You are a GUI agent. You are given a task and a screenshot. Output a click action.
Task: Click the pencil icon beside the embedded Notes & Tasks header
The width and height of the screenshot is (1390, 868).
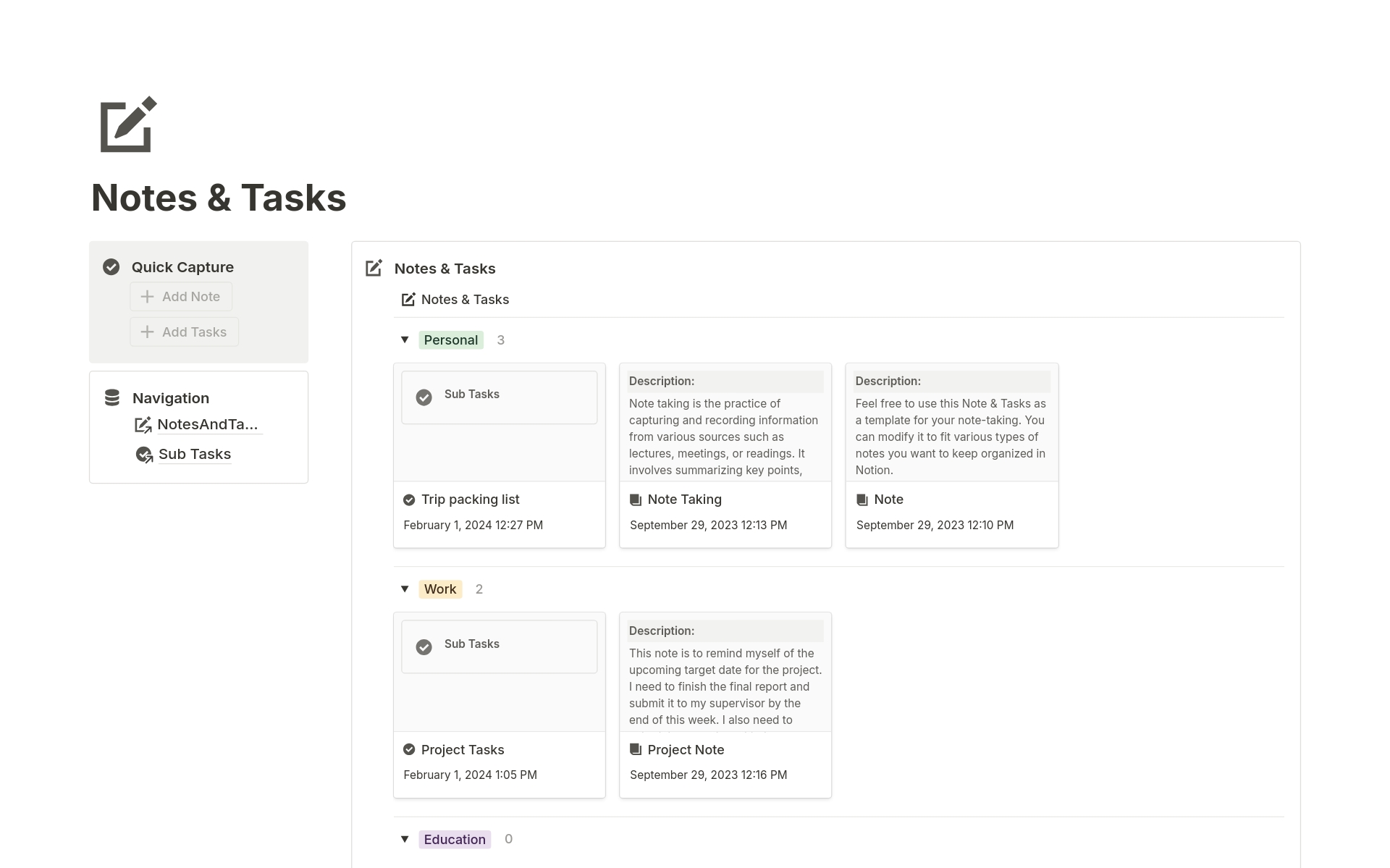click(408, 299)
